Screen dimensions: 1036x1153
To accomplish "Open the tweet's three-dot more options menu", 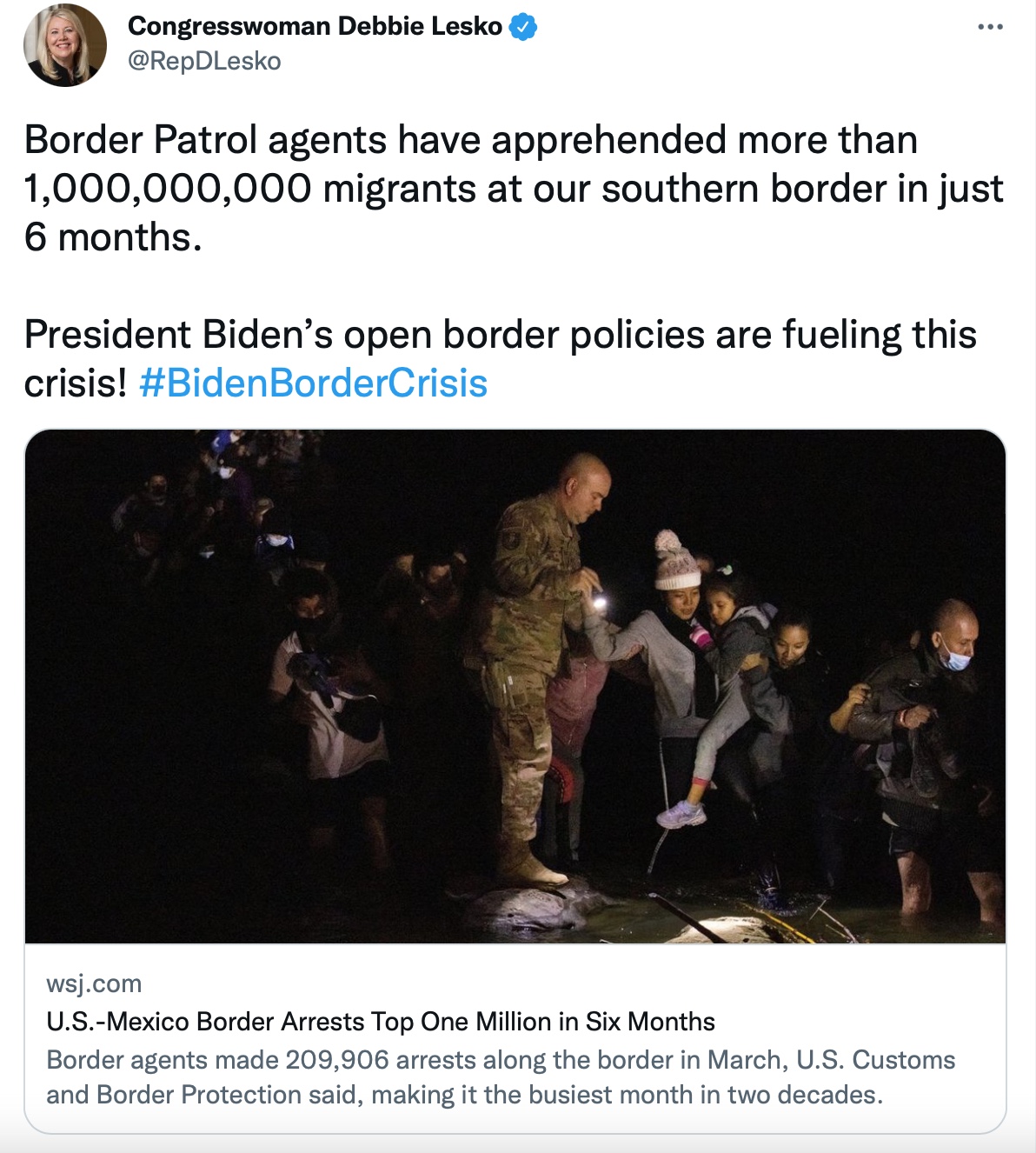I will click(x=990, y=28).
